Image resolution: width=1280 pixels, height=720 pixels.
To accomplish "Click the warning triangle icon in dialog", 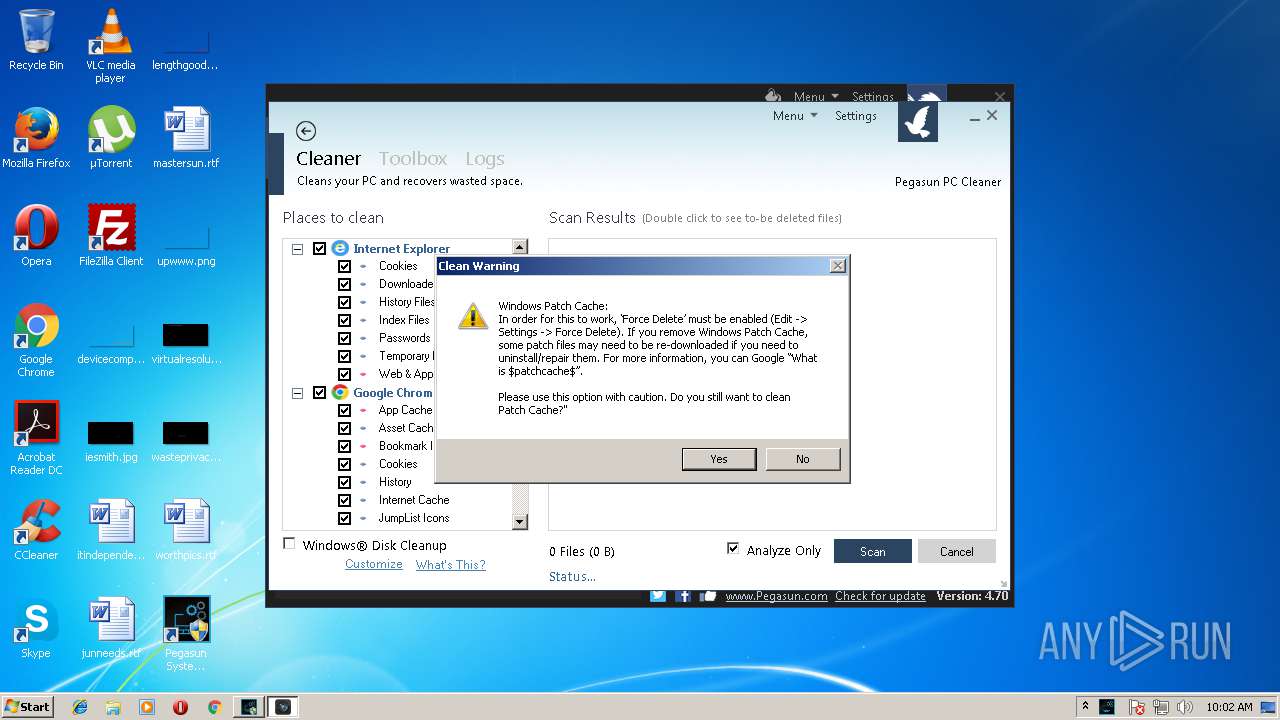I will (x=473, y=316).
